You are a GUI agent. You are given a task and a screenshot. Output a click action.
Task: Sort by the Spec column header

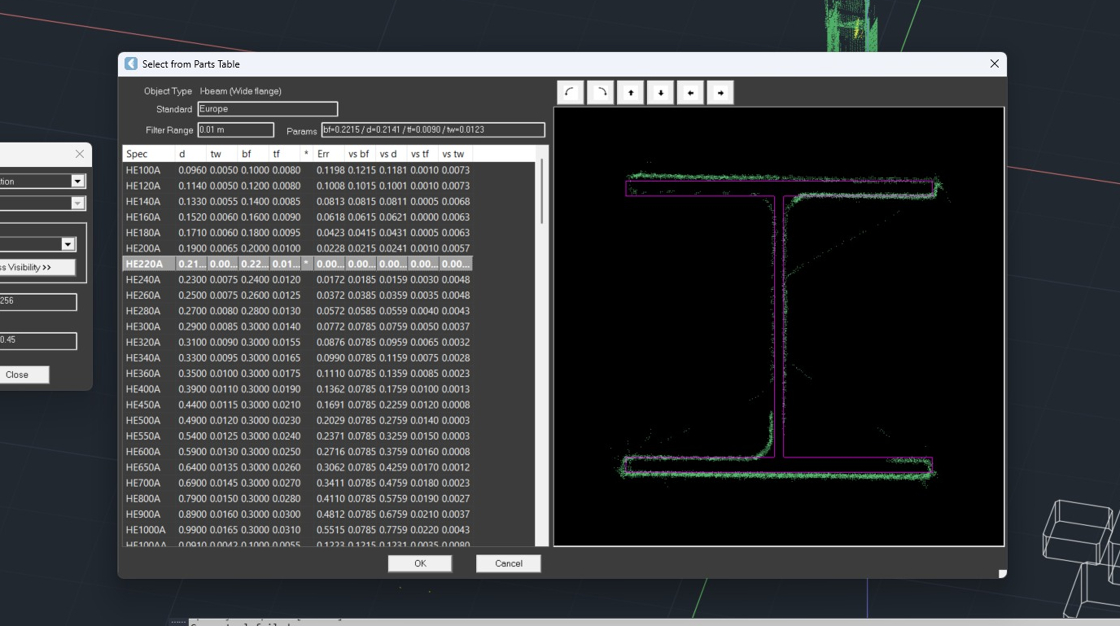pos(149,154)
